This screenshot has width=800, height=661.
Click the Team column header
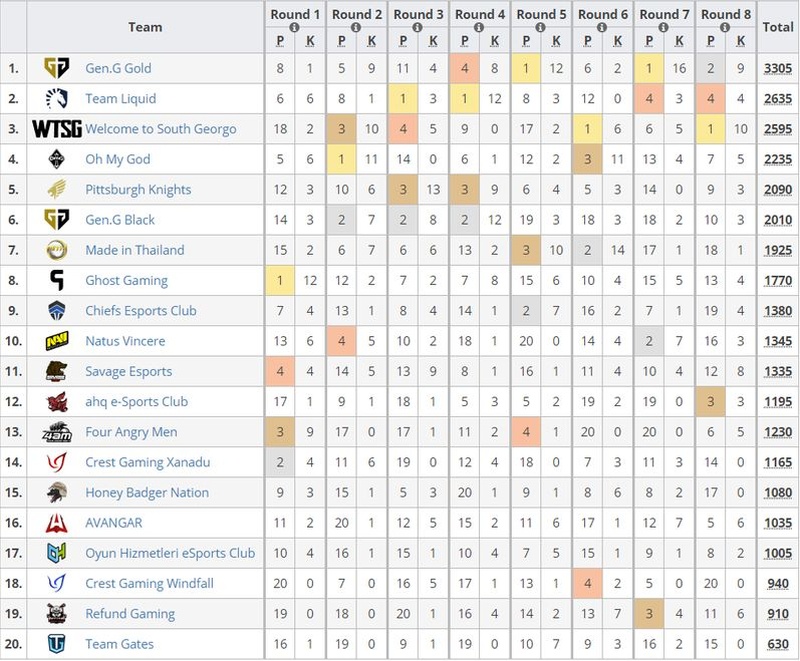click(x=145, y=27)
